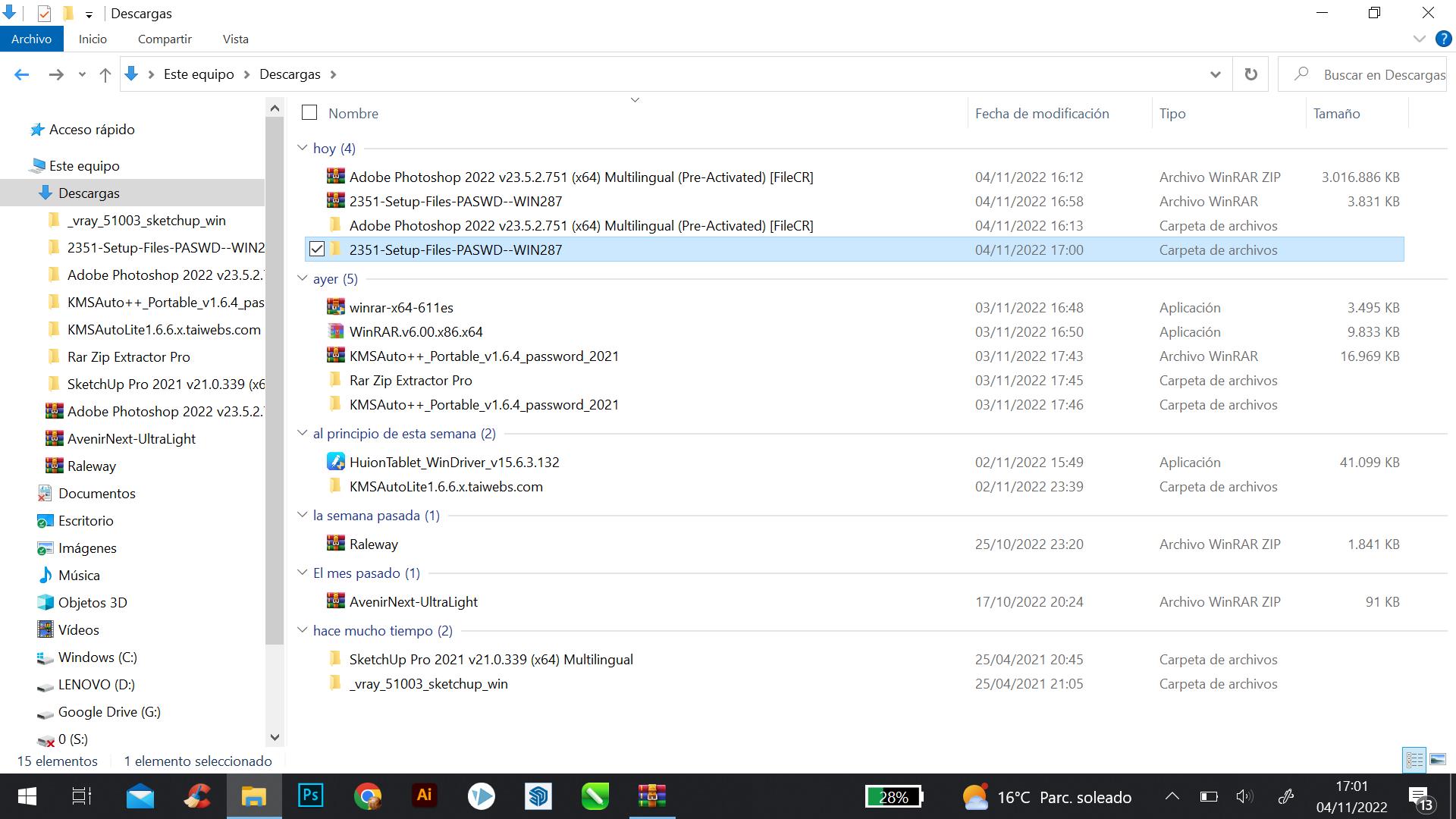Switch to large thumbnails view icon
Screen dimensions: 1456x819
pyautogui.click(x=1437, y=759)
